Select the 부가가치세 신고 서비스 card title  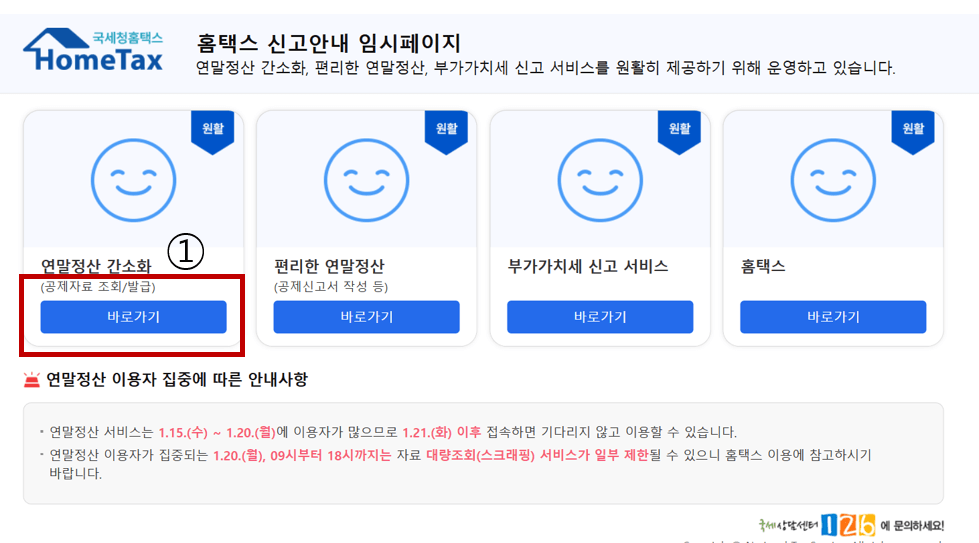pos(588,267)
